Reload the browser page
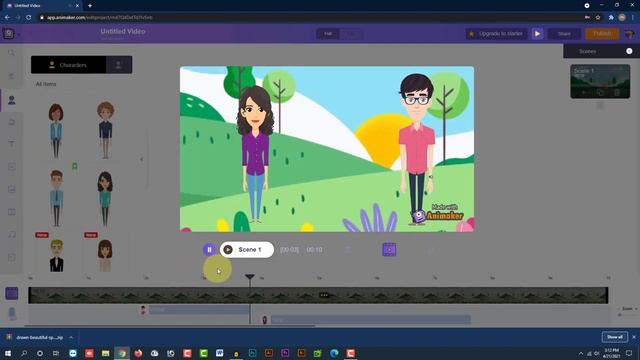 (29, 18)
